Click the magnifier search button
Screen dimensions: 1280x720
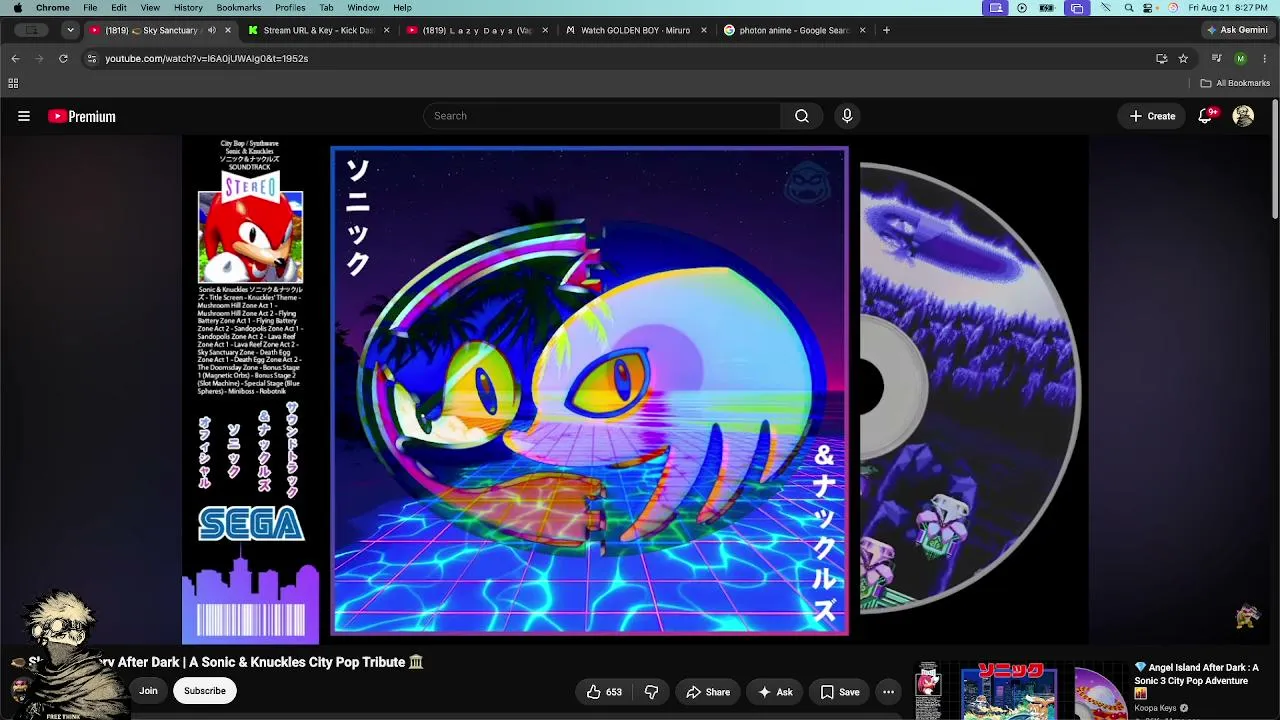802,116
